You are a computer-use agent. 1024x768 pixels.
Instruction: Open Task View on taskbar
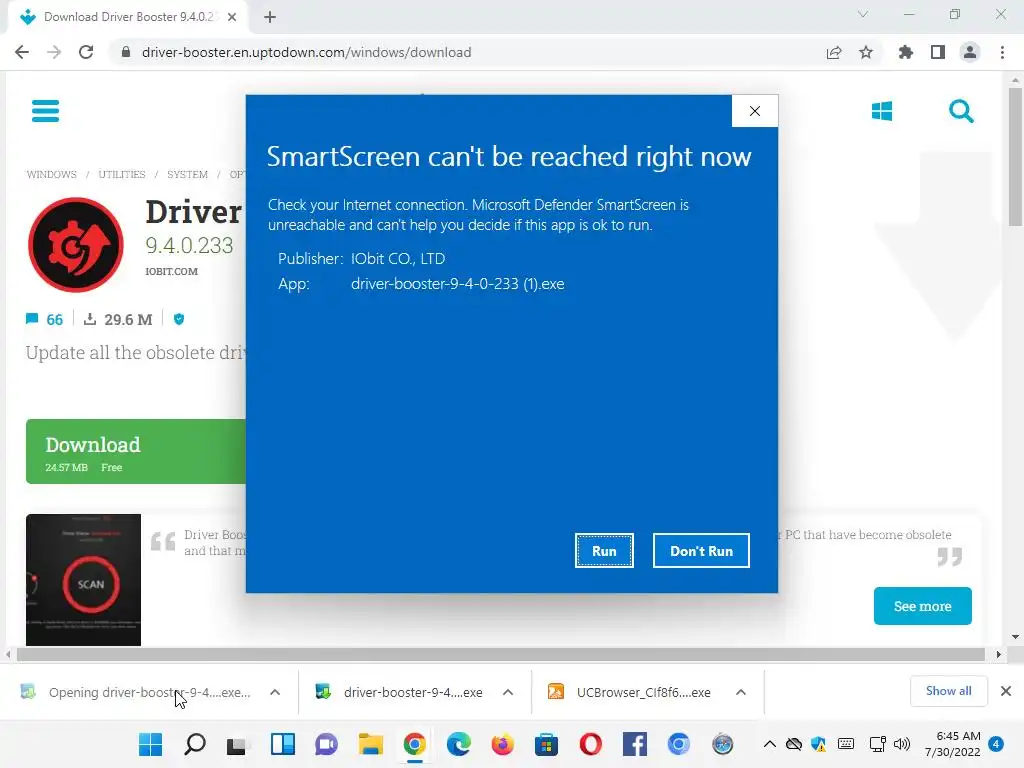[236, 744]
